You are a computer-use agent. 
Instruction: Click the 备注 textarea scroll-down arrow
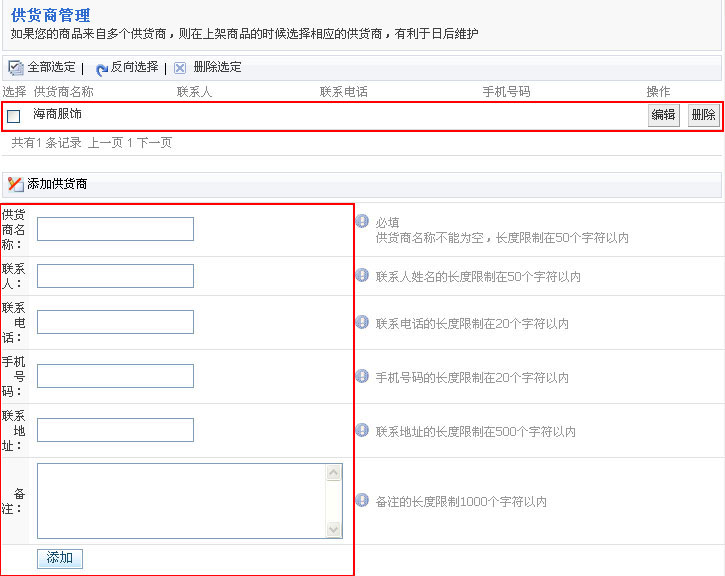tap(333, 529)
